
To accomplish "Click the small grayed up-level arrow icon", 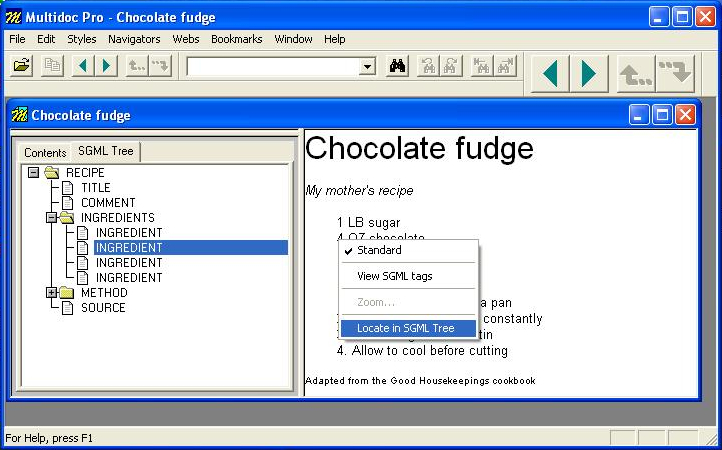I will (x=137, y=66).
